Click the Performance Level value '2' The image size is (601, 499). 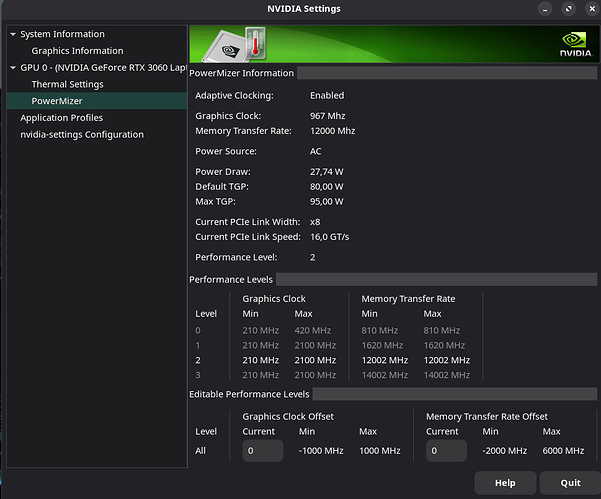coord(313,257)
